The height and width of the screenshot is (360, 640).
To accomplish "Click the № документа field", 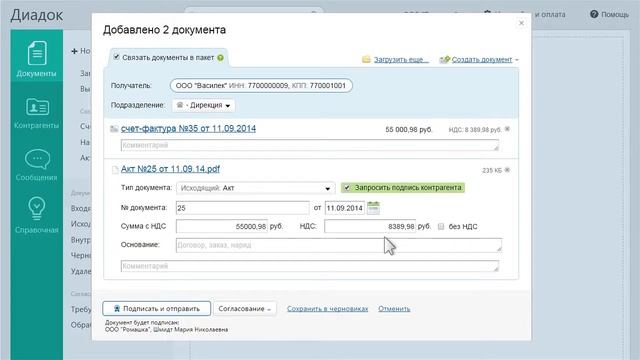I will (x=242, y=208).
